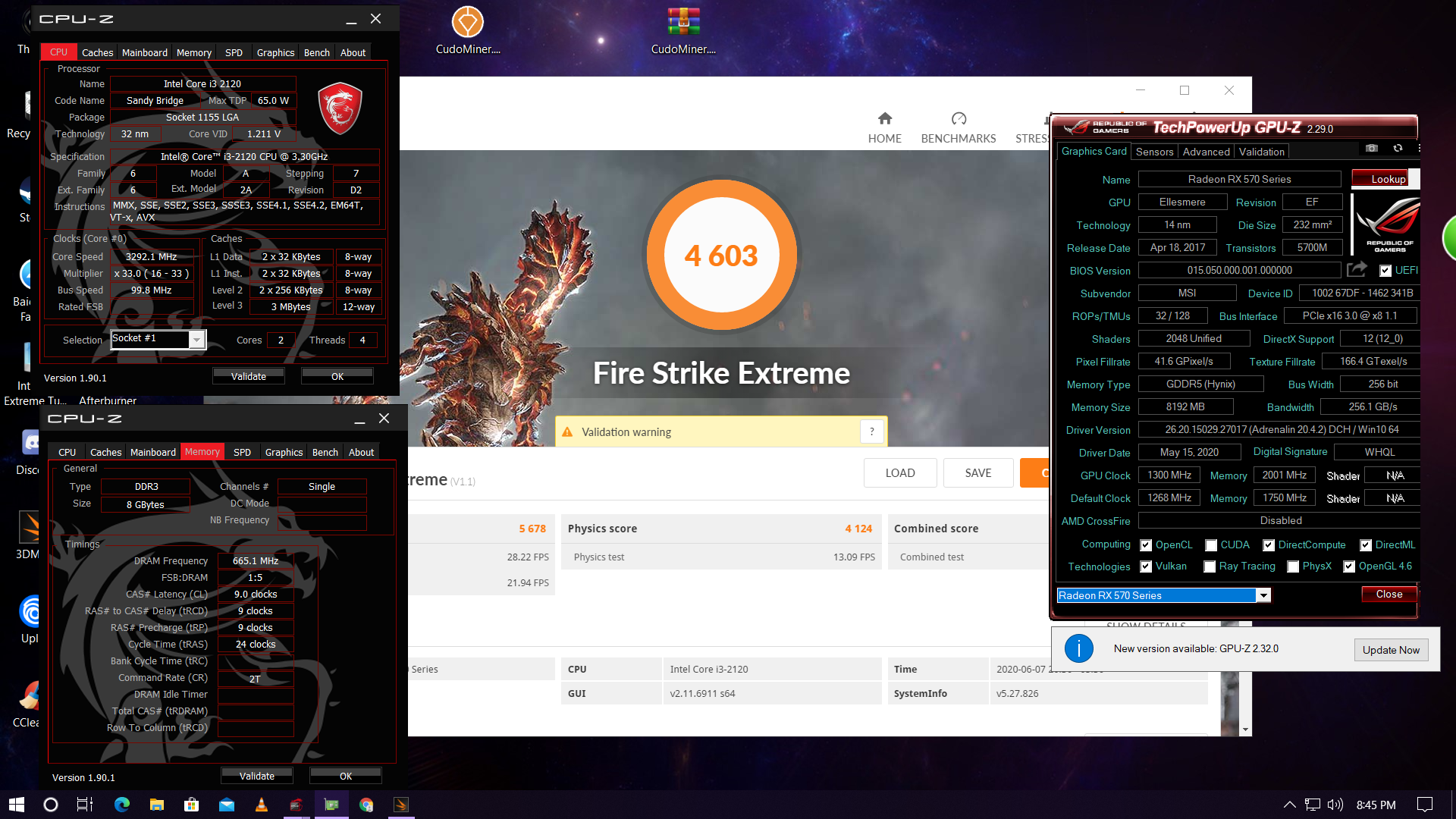Open Task View on the taskbar

[x=85, y=805]
